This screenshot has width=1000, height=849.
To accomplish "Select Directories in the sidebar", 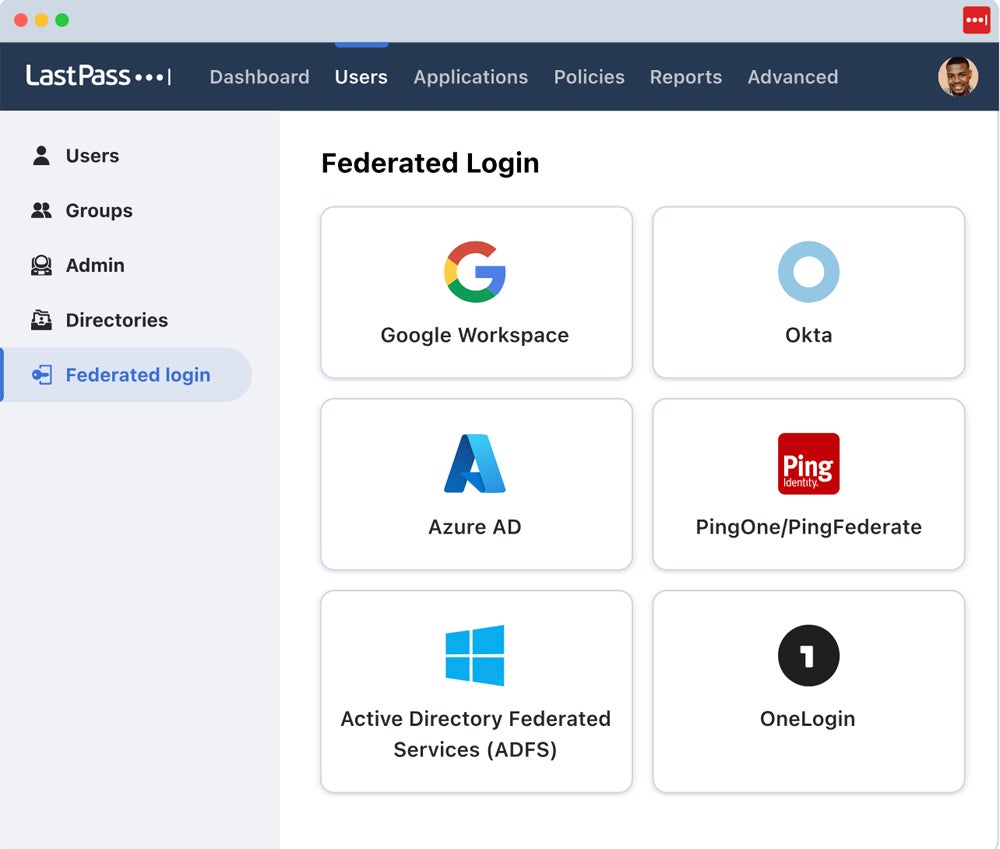I will click(x=116, y=320).
